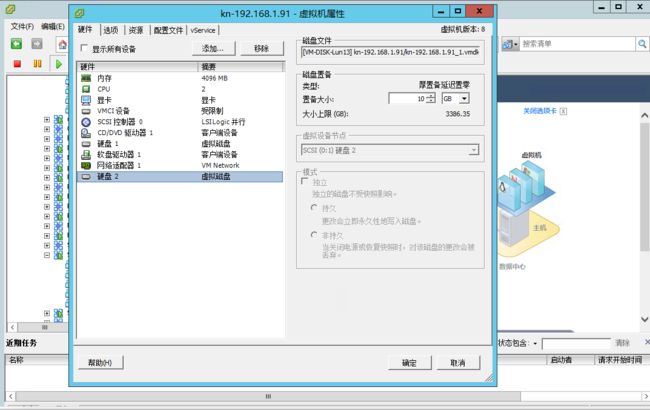Click the dialog title bar VM icon
Image resolution: width=650 pixels, height=410 pixels.
pyautogui.click(x=79, y=13)
